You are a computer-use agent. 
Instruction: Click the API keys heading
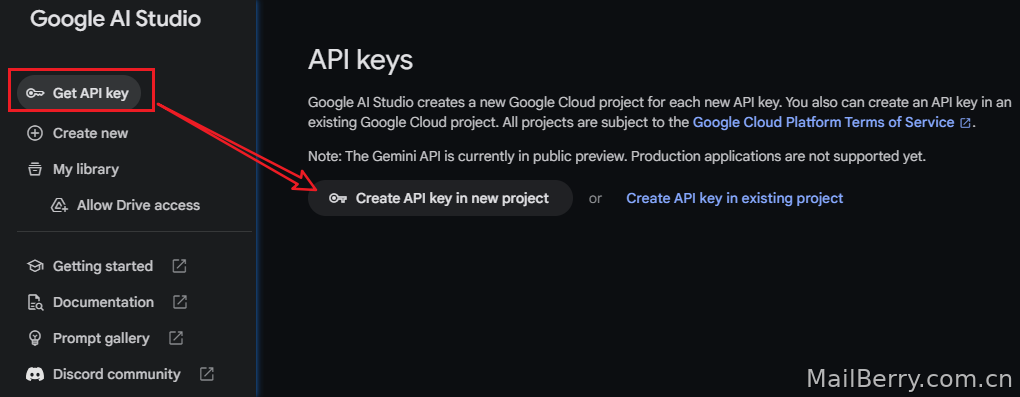pos(360,61)
